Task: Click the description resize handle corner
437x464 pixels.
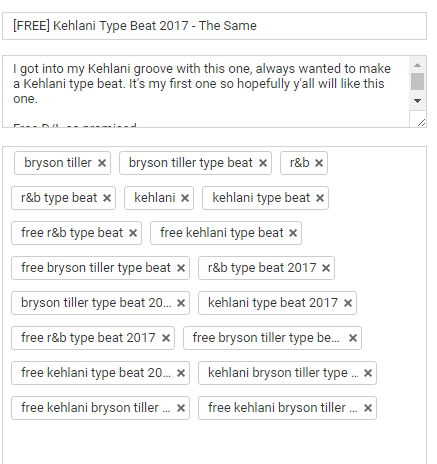Action: 421,122
